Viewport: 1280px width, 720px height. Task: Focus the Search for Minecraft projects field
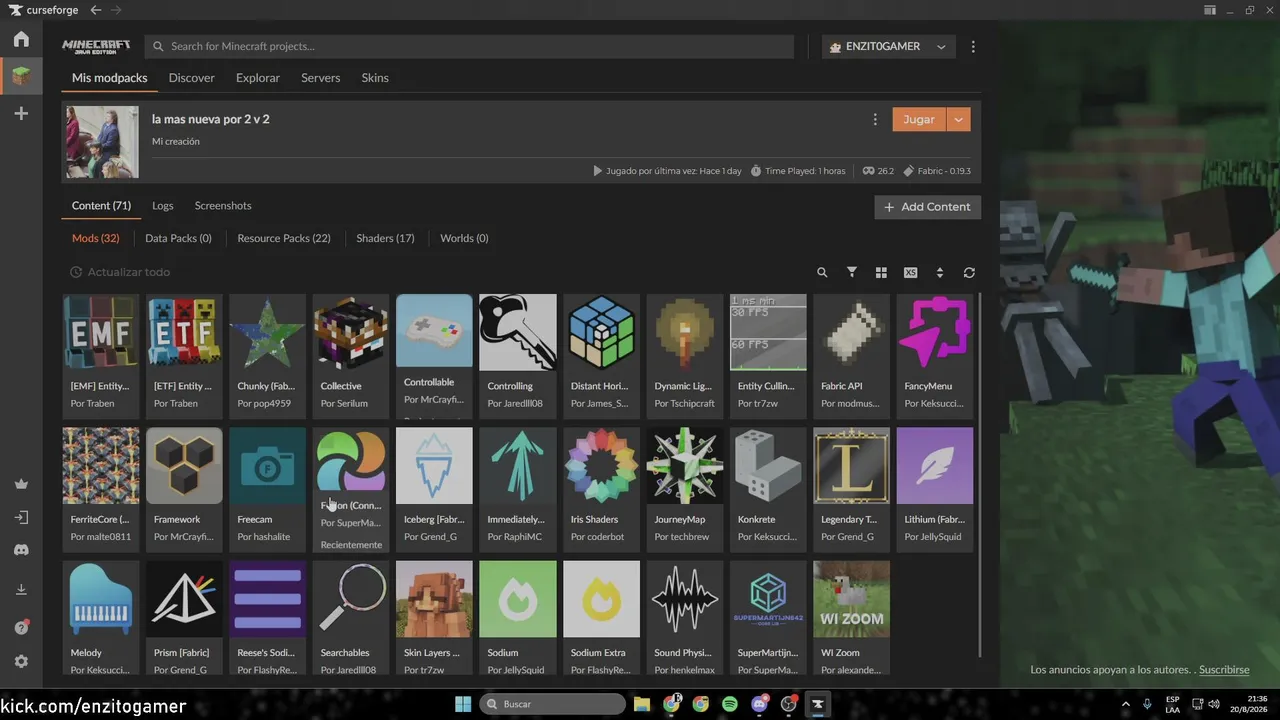469,46
